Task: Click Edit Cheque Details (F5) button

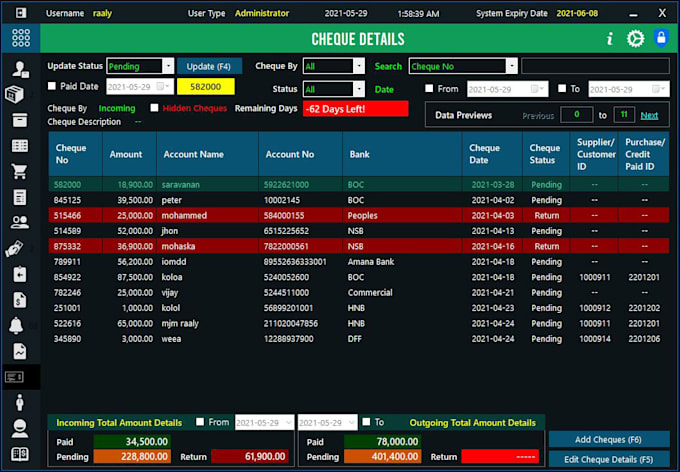Action: [x=608, y=459]
